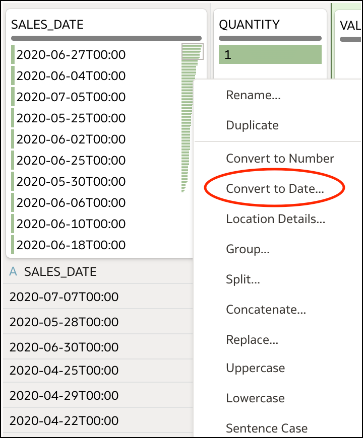Select value 2020-06-25T00:00 in tile
The height and width of the screenshot is (438, 363).
[x=71, y=160]
